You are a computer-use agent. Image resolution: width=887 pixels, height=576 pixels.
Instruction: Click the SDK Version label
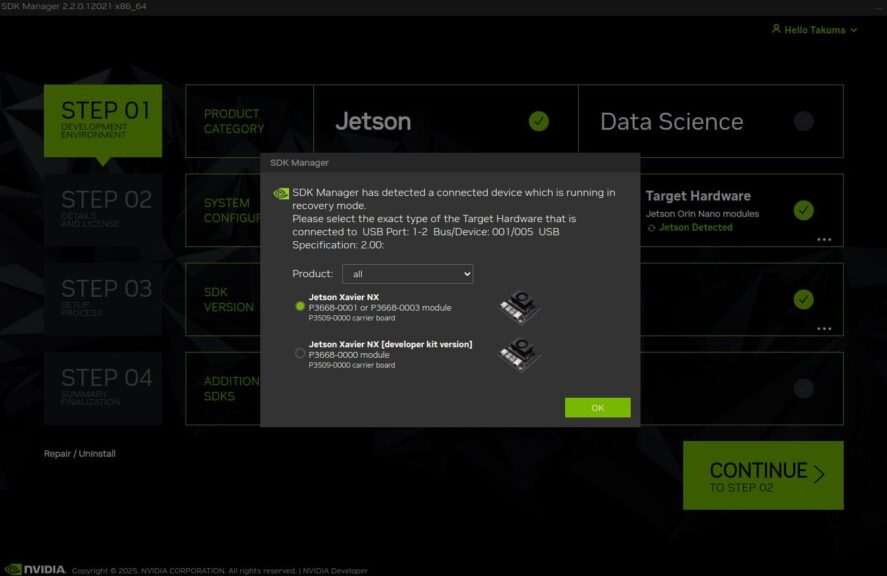229,299
